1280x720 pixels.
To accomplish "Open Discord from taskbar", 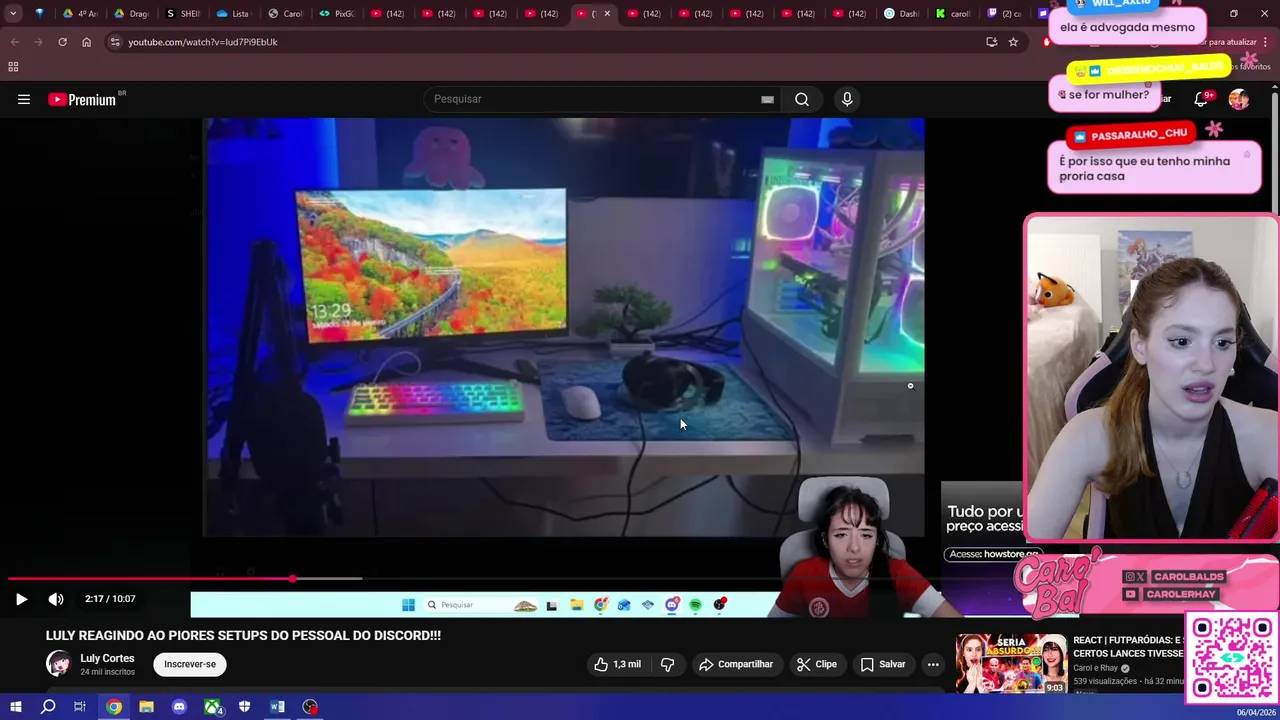I will coord(179,707).
